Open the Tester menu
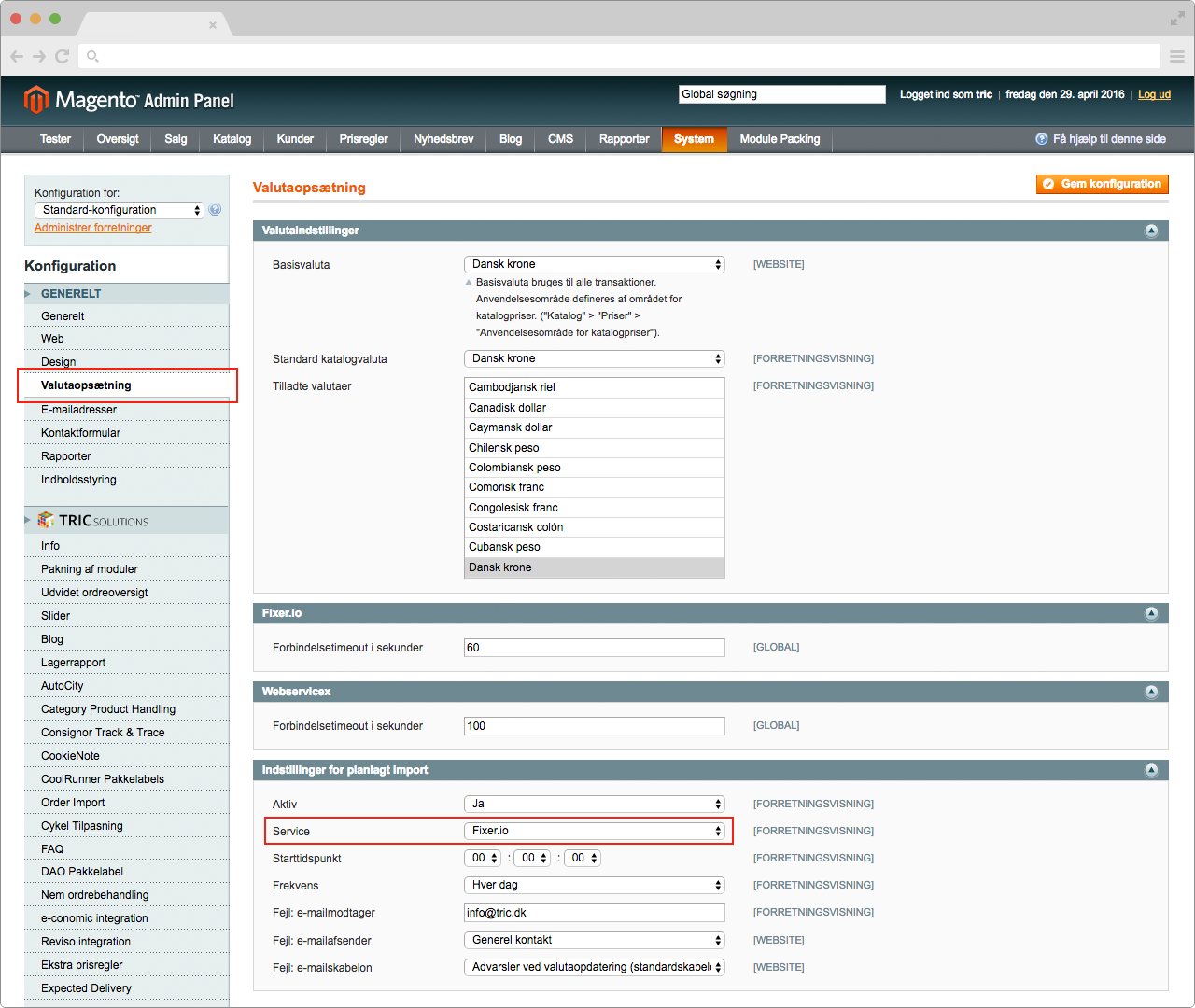The height and width of the screenshot is (1008, 1195). [x=55, y=139]
